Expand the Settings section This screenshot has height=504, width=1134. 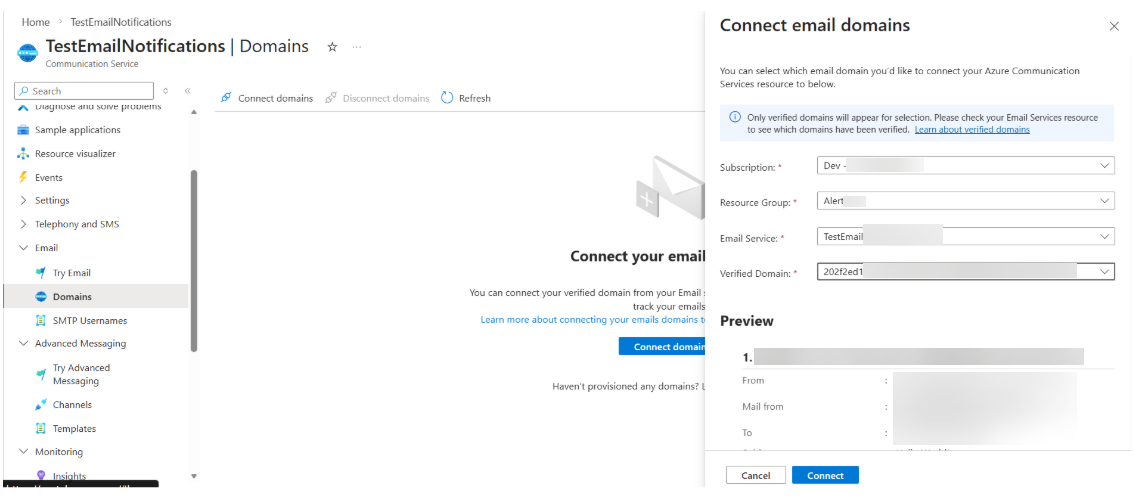23,200
